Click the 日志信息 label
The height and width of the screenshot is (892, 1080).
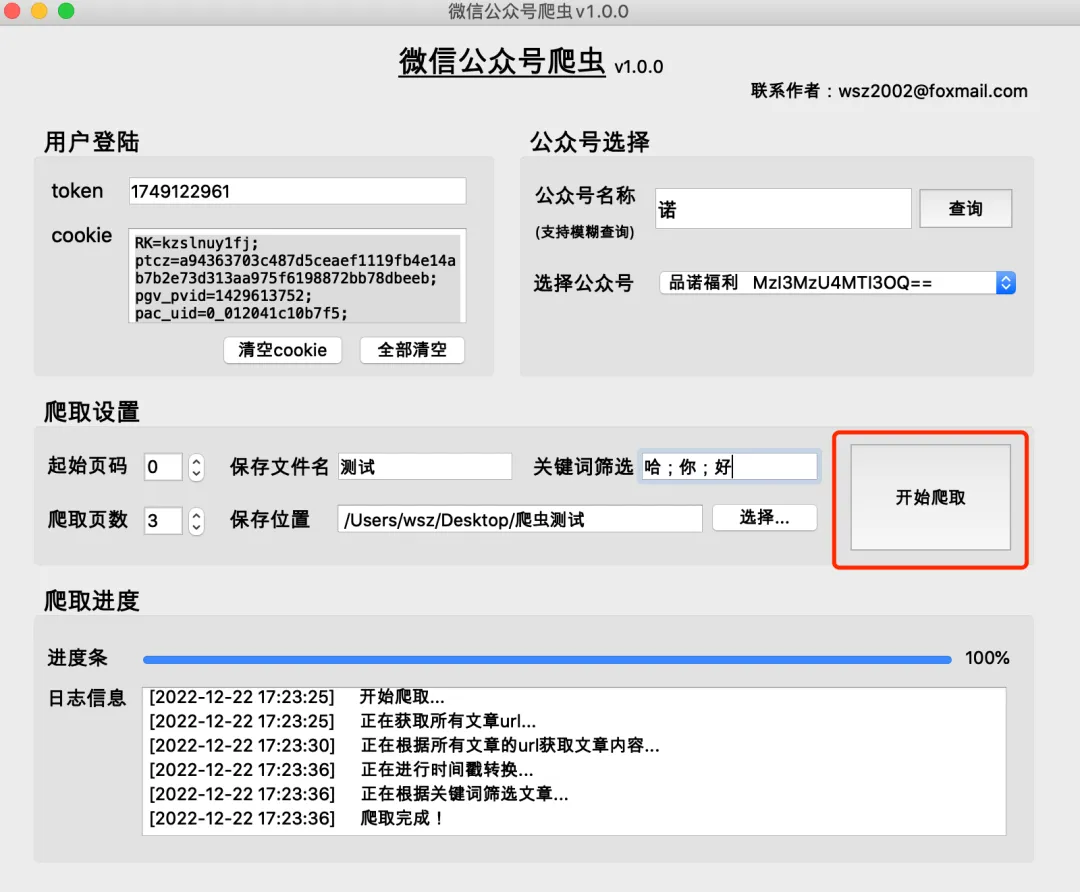tap(87, 698)
